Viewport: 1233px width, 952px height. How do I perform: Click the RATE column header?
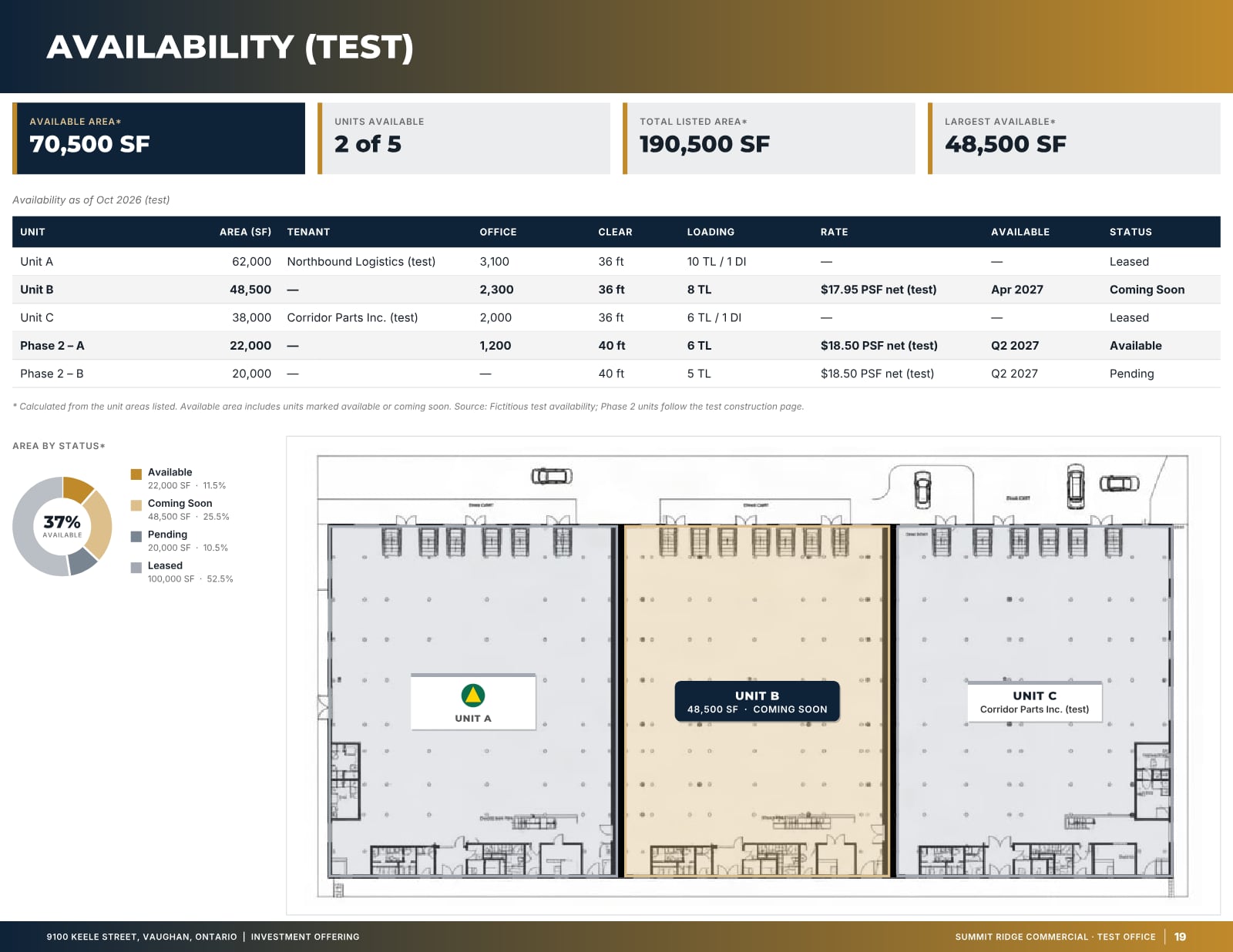(x=834, y=232)
